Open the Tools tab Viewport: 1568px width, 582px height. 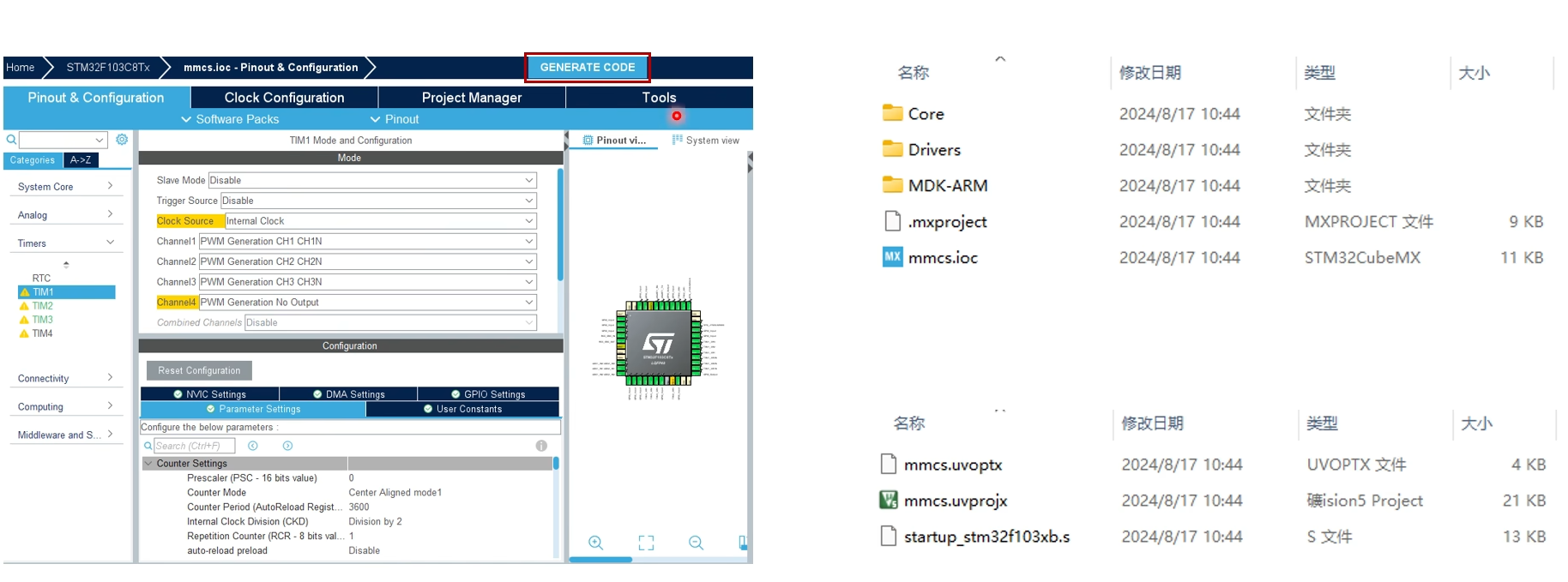[x=659, y=98]
